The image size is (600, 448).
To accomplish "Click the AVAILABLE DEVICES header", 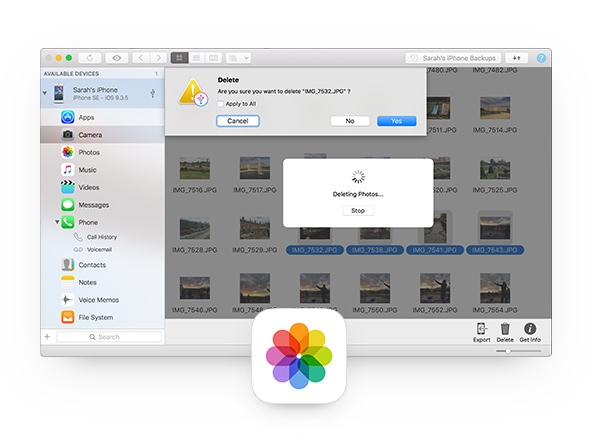I will (71, 73).
